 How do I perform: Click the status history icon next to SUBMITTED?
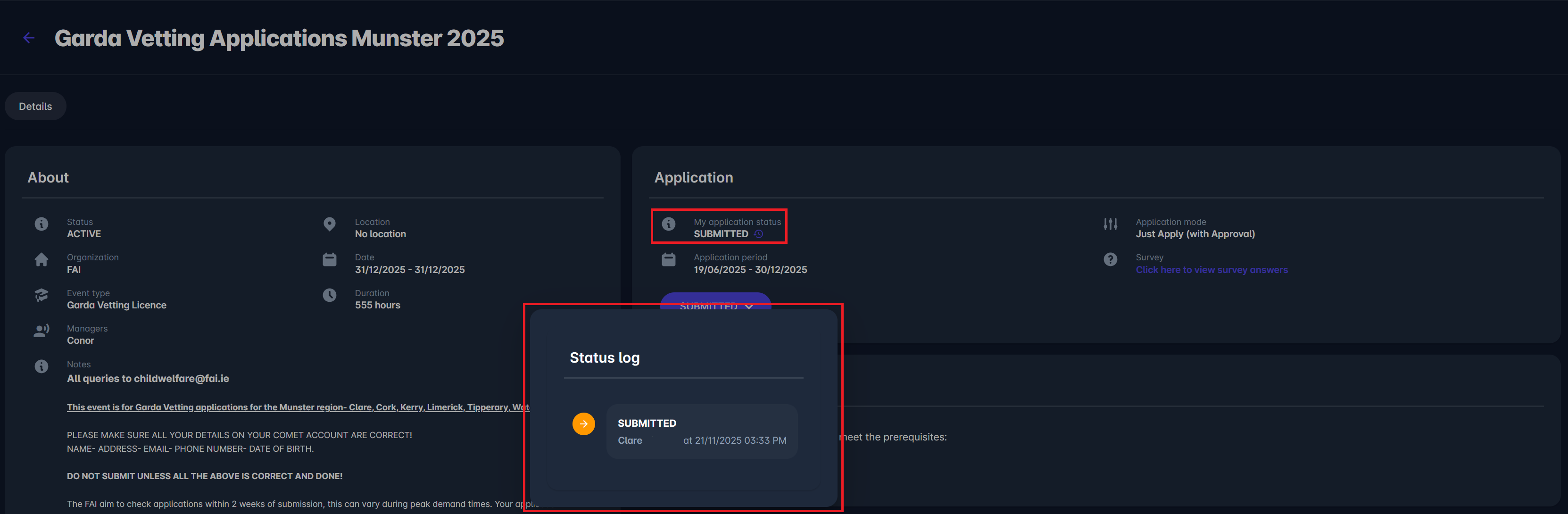[758, 234]
